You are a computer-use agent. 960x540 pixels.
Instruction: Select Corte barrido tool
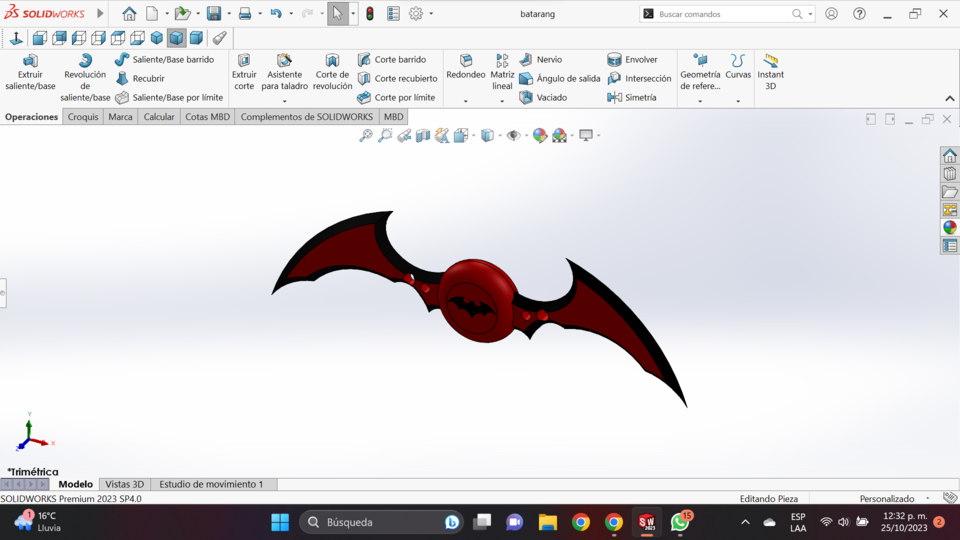tap(392, 59)
